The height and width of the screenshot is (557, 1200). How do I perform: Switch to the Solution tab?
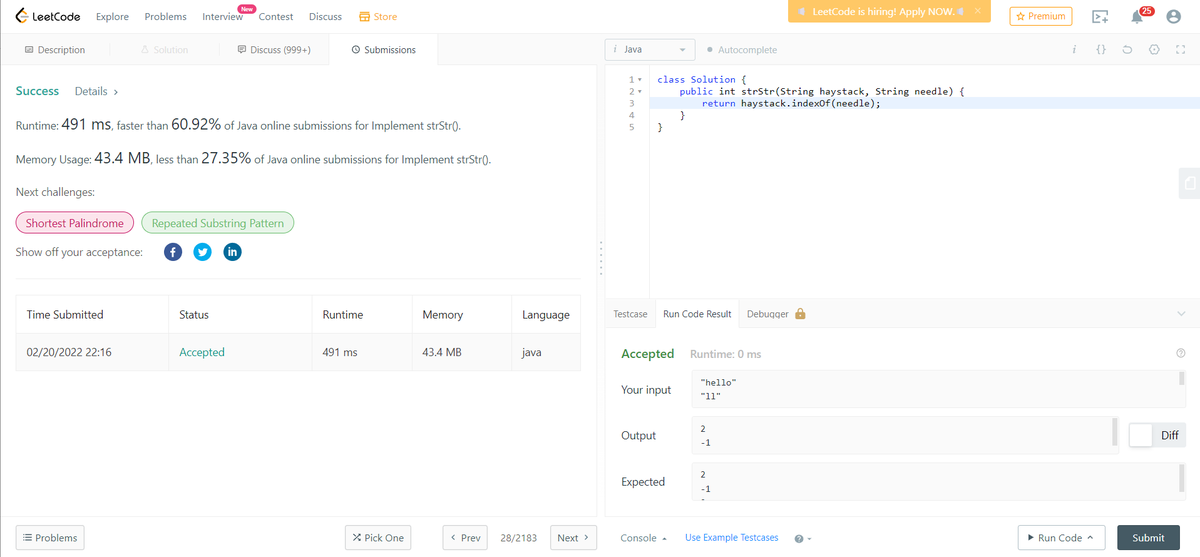(164, 50)
